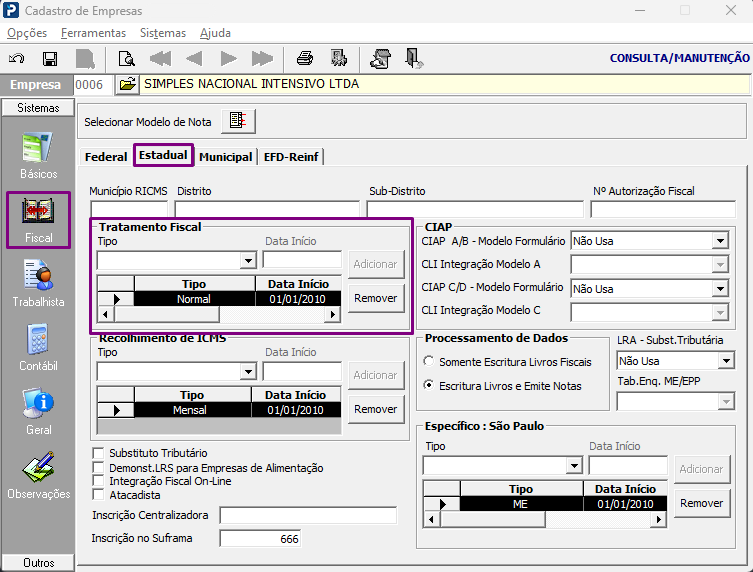Click the printer icon in toolbar
The image size is (753, 572).
305,59
